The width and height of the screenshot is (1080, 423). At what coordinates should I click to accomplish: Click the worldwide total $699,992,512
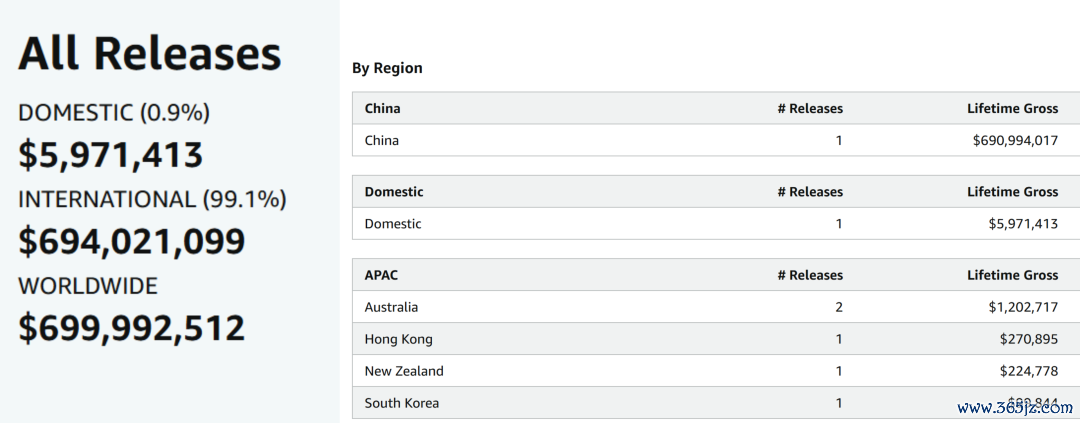tap(132, 328)
